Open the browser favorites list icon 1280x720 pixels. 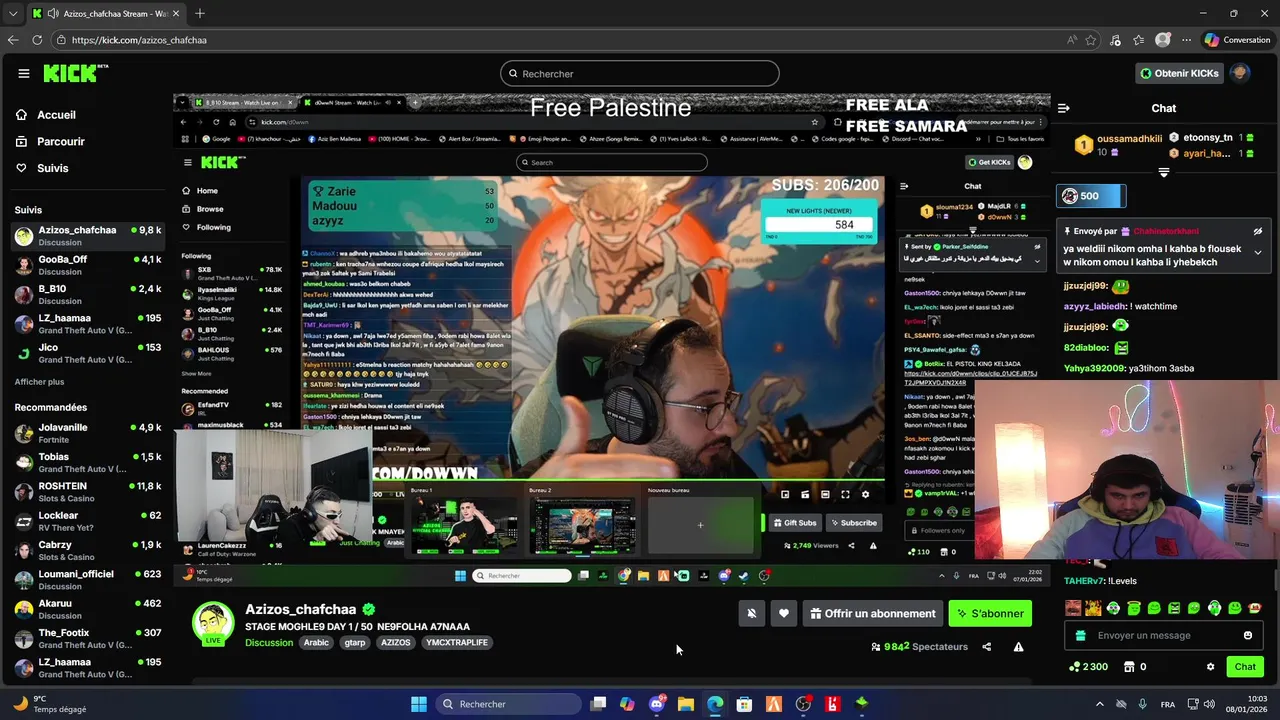pos(1139,40)
